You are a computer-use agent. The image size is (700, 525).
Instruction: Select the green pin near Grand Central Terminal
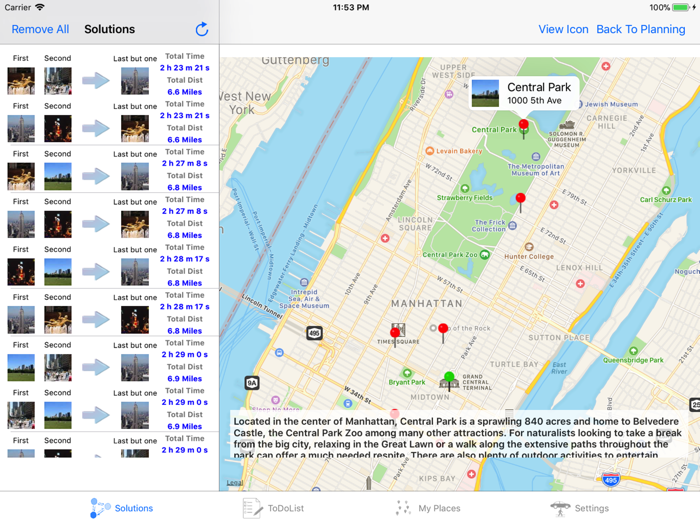(449, 378)
